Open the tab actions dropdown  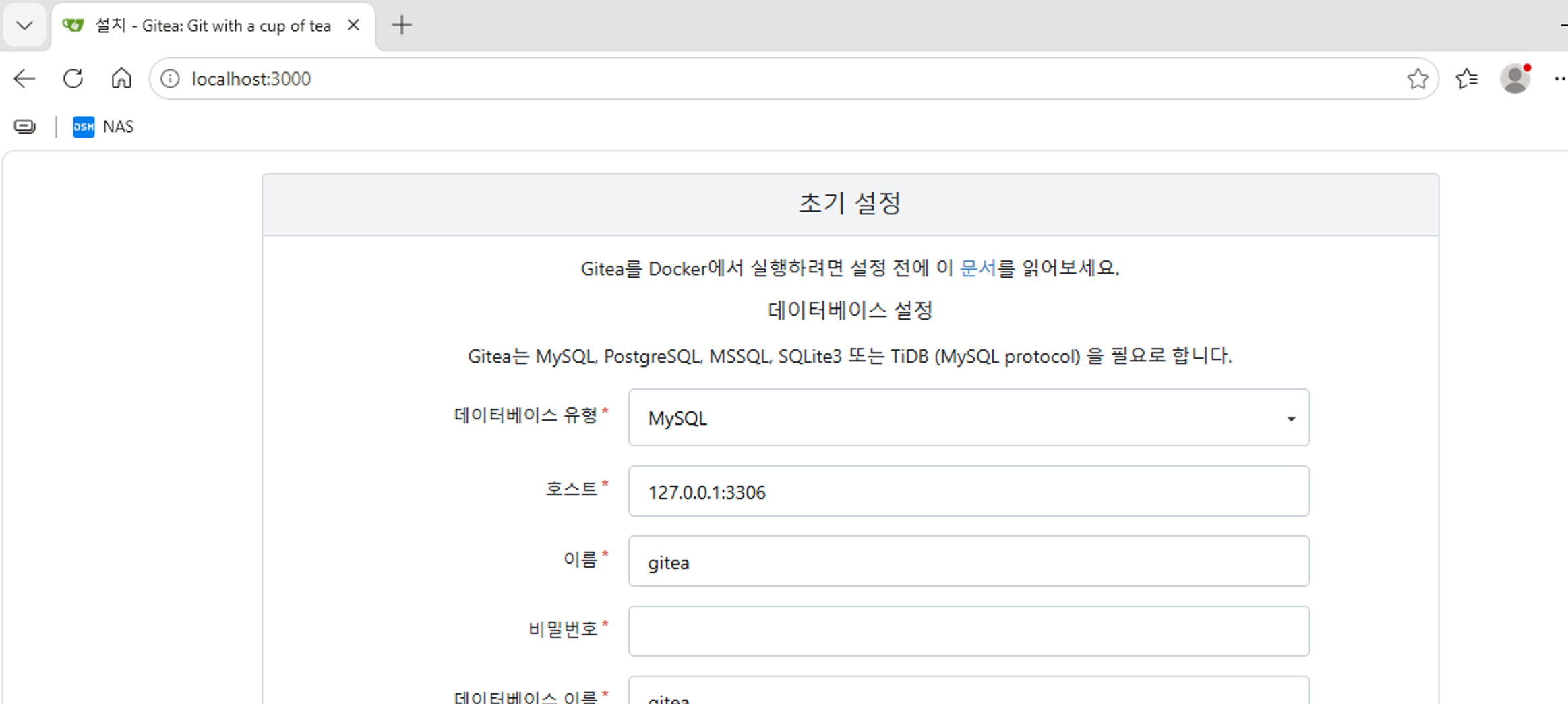tap(25, 26)
